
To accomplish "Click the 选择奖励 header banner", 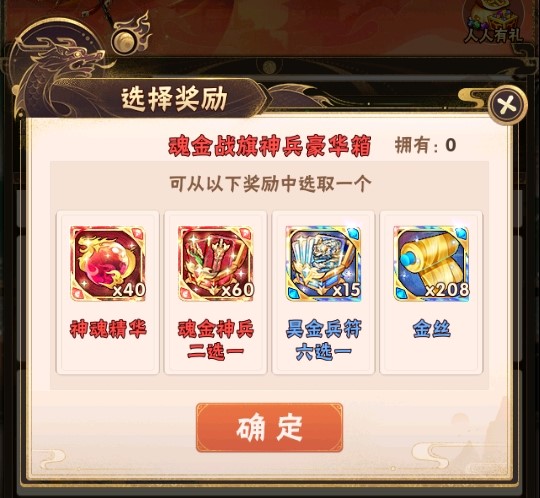I will [174, 99].
